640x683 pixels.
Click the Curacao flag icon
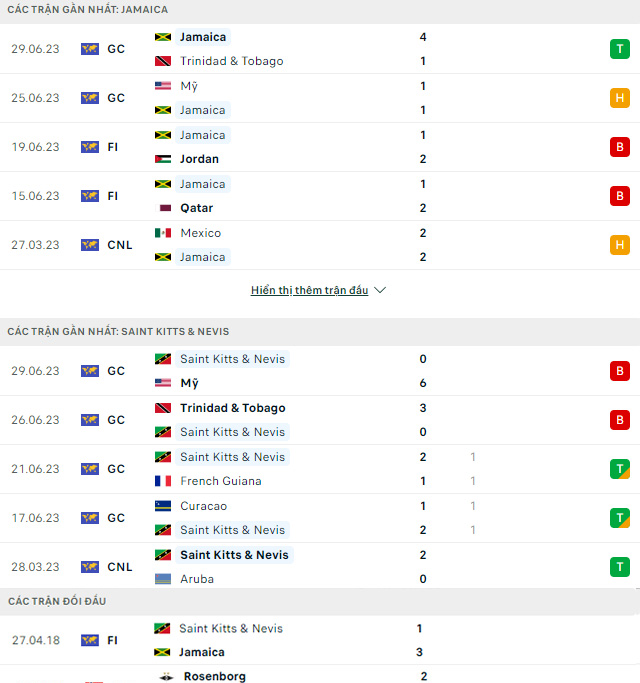coord(162,506)
